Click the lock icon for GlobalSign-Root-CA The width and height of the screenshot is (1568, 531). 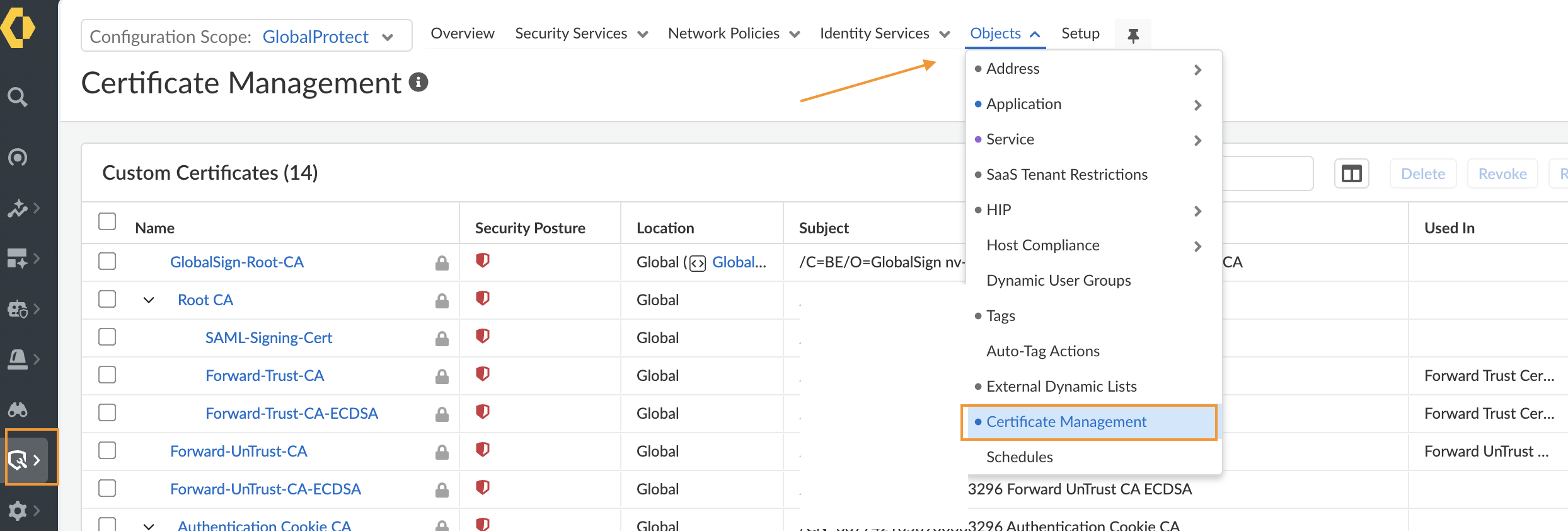(442, 262)
